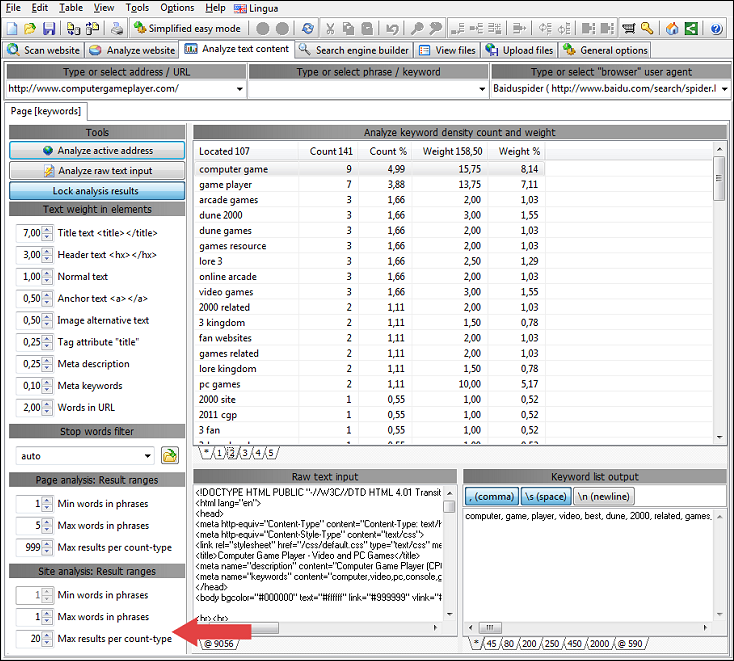Image resolution: width=734 pixels, height=661 pixels.
Task: Open the stop words filter auto dropdown
Action: point(148,456)
